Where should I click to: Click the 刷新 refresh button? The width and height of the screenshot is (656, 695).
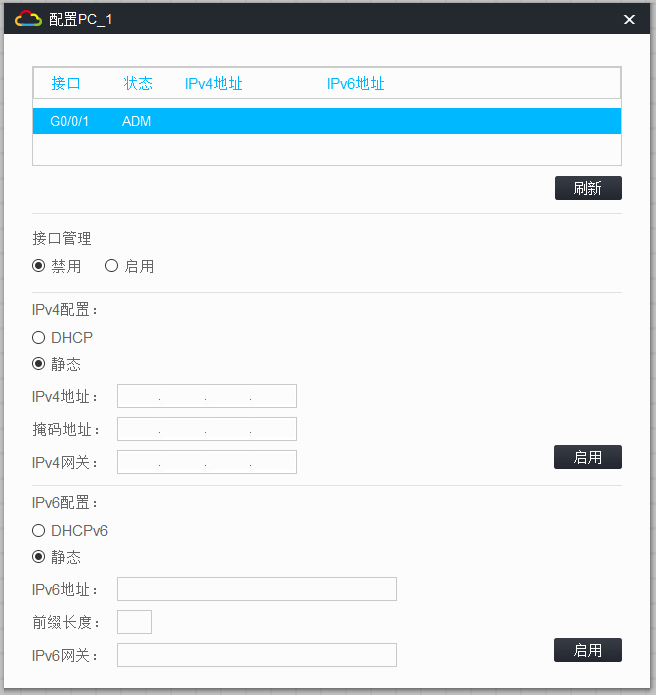(x=588, y=188)
